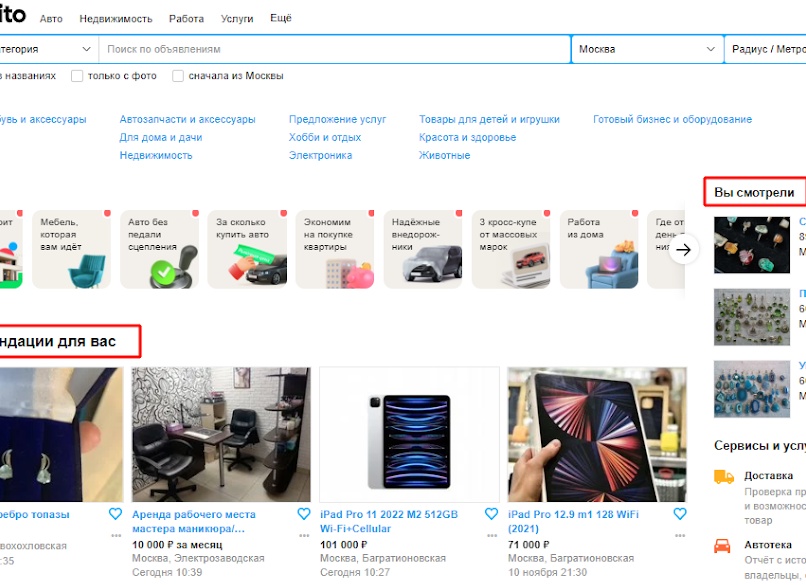Favorite the iPad Pro 12.9 m1 listing heart
806x585 pixels.
tap(680, 514)
